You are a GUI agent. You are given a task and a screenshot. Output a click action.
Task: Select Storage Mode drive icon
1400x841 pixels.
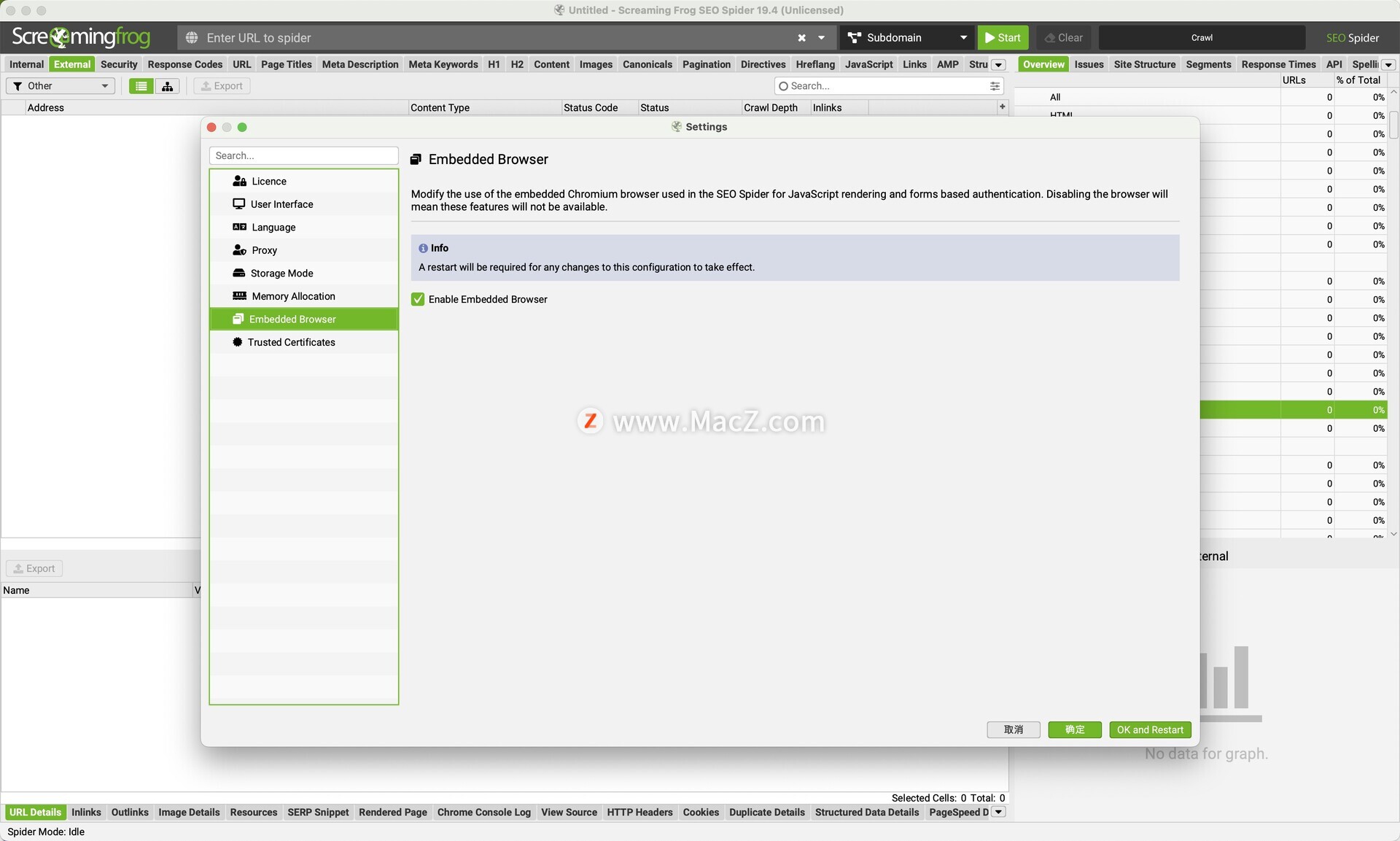click(x=238, y=273)
